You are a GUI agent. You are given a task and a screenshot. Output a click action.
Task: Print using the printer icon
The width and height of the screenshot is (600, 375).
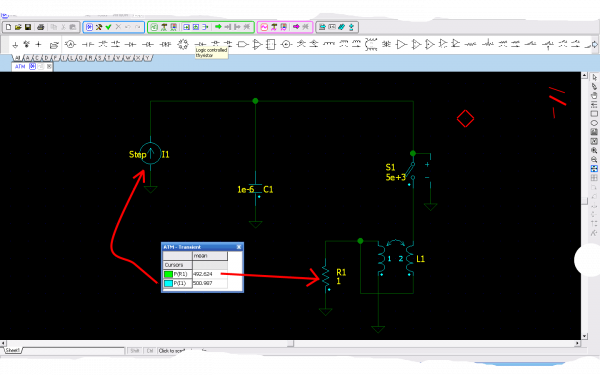(x=40, y=27)
